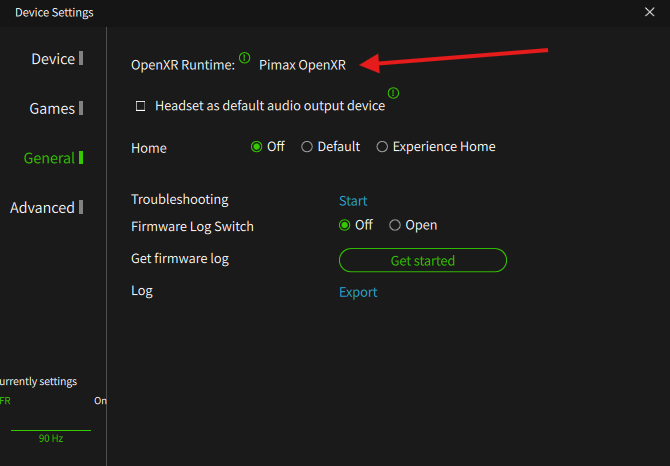
Task: Set Home to Default
Action: coord(307,147)
